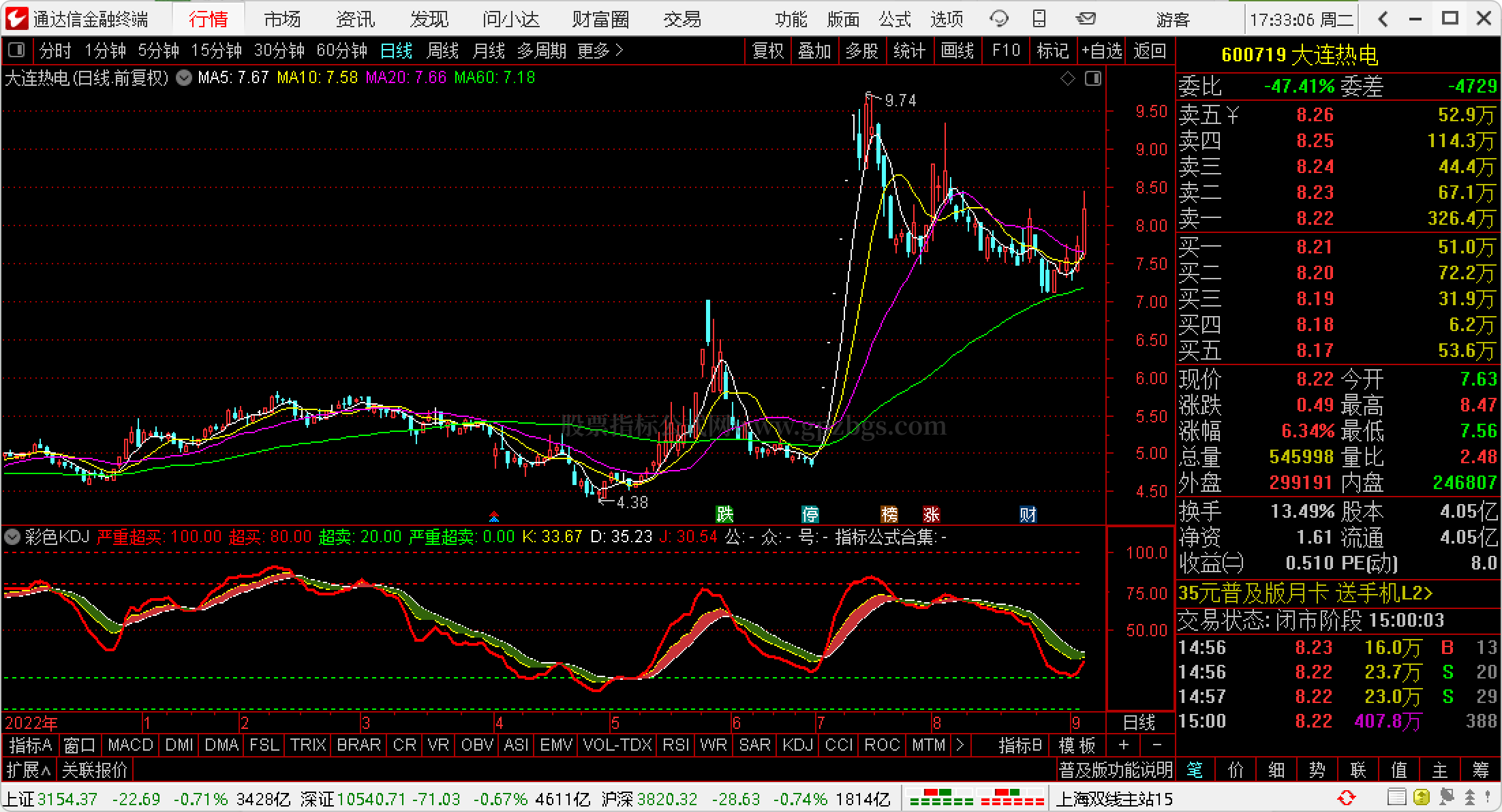Select the 笔 tick detail tab

tap(1195, 770)
